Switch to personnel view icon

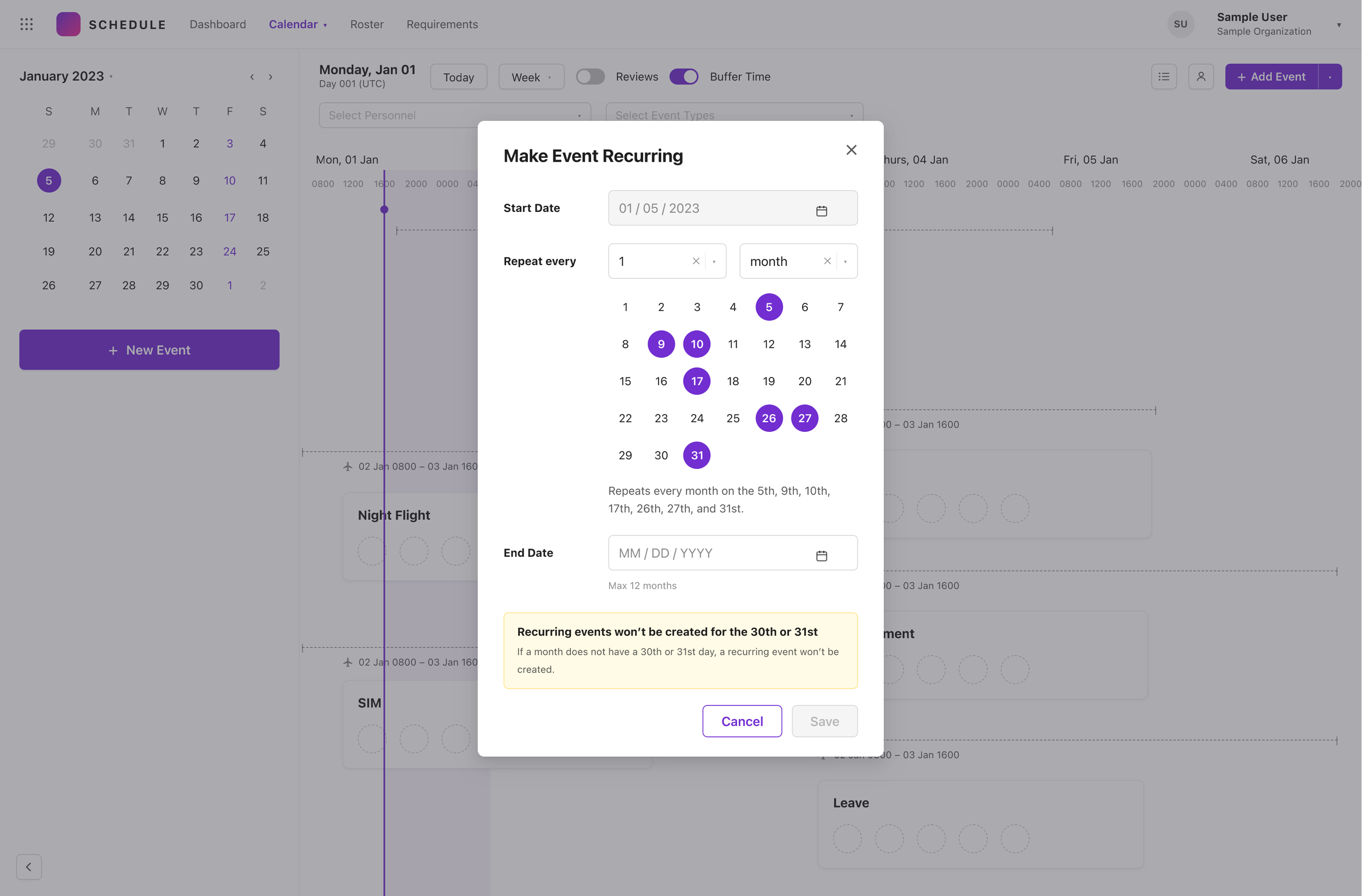pyautogui.click(x=1201, y=77)
